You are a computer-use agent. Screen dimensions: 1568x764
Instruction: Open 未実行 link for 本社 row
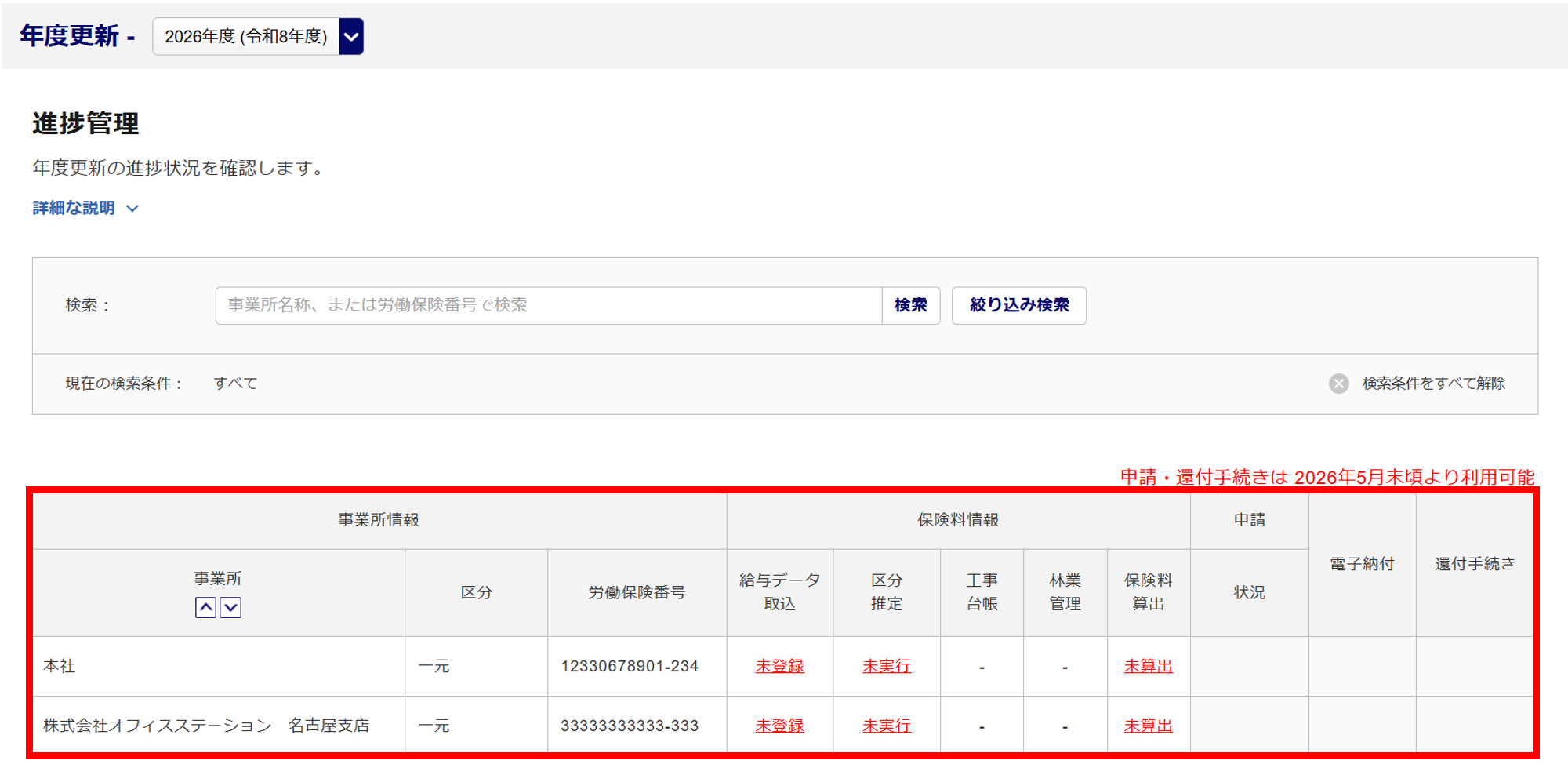pos(886,667)
